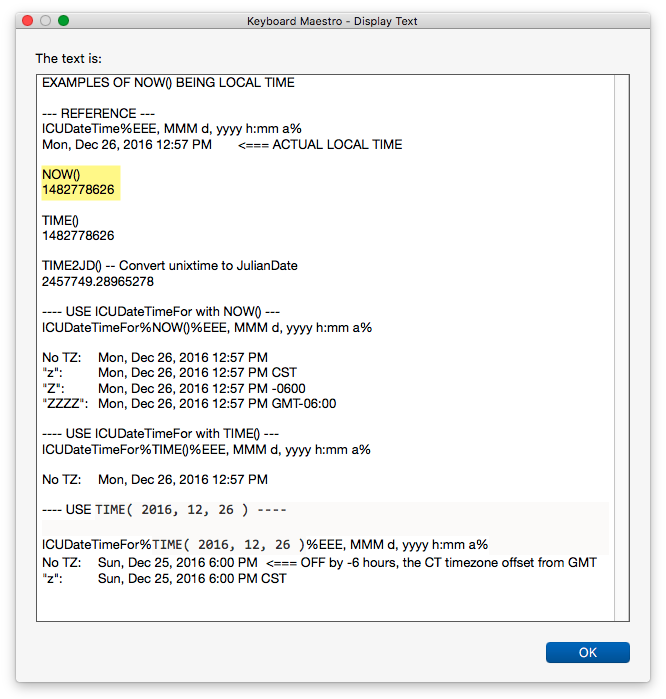Click the Keyboard Maestro - Display Text title
Image resolution: width=666 pixels, height=699 pixels.
[332, 21]
